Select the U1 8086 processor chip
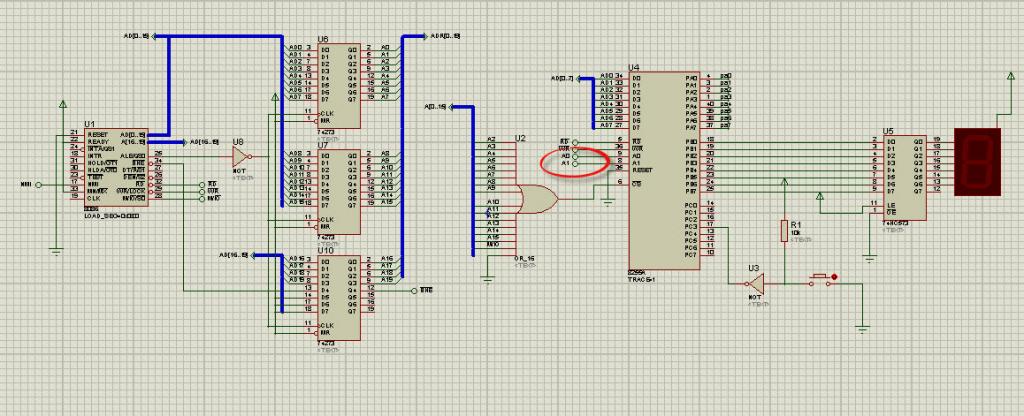 click(x=116, y=167)
